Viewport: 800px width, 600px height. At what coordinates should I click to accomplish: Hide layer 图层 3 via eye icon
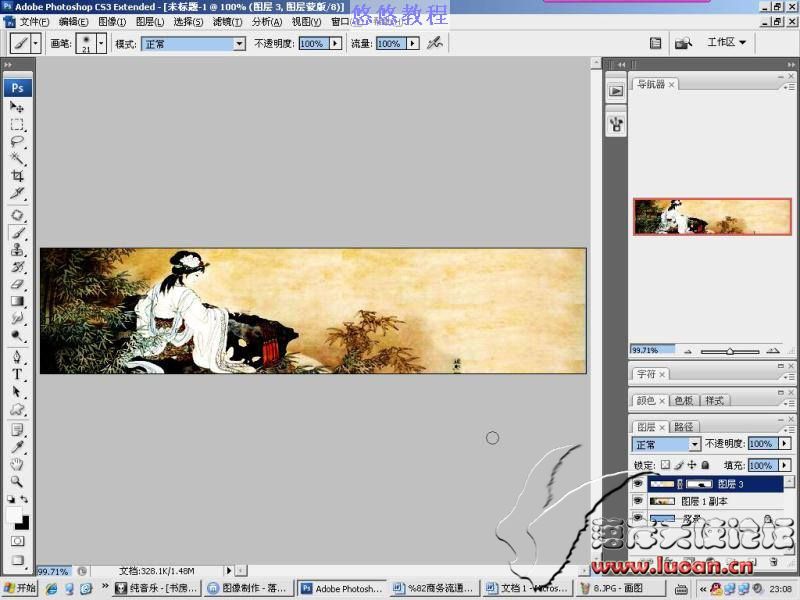pyautogui.click(x=638, y=483)
